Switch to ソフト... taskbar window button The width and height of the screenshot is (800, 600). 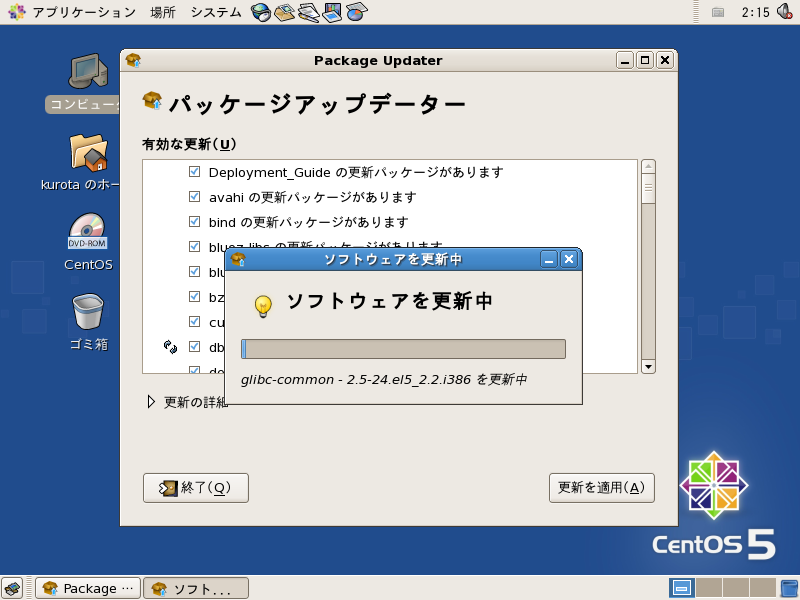coord(196,588)
